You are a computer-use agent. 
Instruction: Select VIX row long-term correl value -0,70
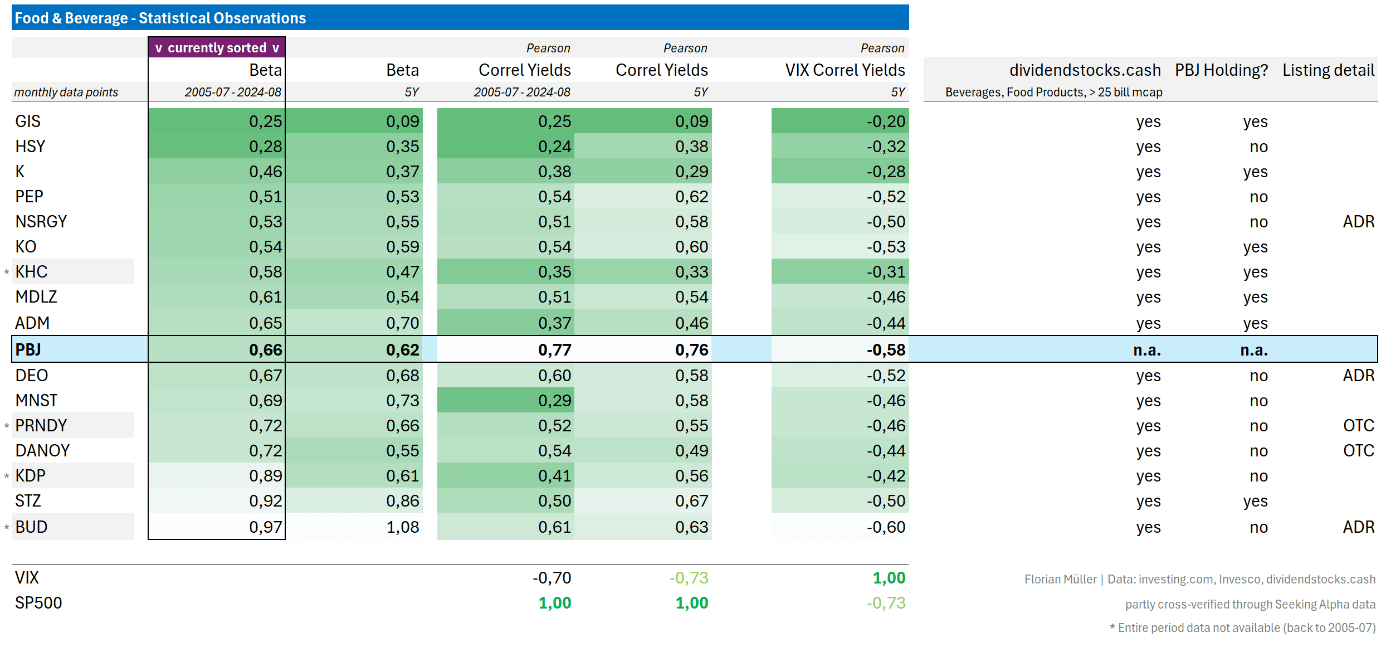pos(552,577)
